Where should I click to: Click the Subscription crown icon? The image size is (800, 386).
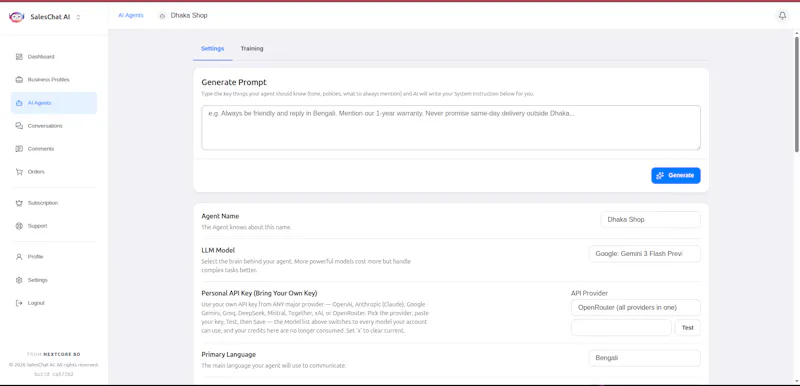[x=19, y=203]
